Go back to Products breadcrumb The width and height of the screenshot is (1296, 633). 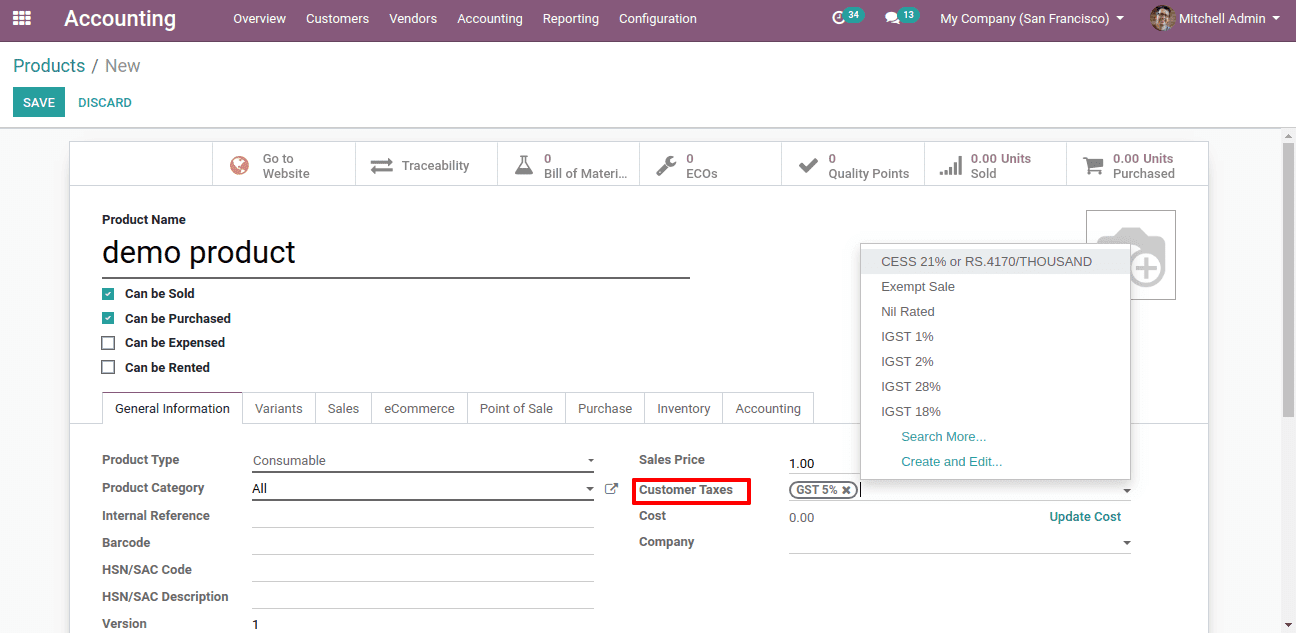(49, 66)
